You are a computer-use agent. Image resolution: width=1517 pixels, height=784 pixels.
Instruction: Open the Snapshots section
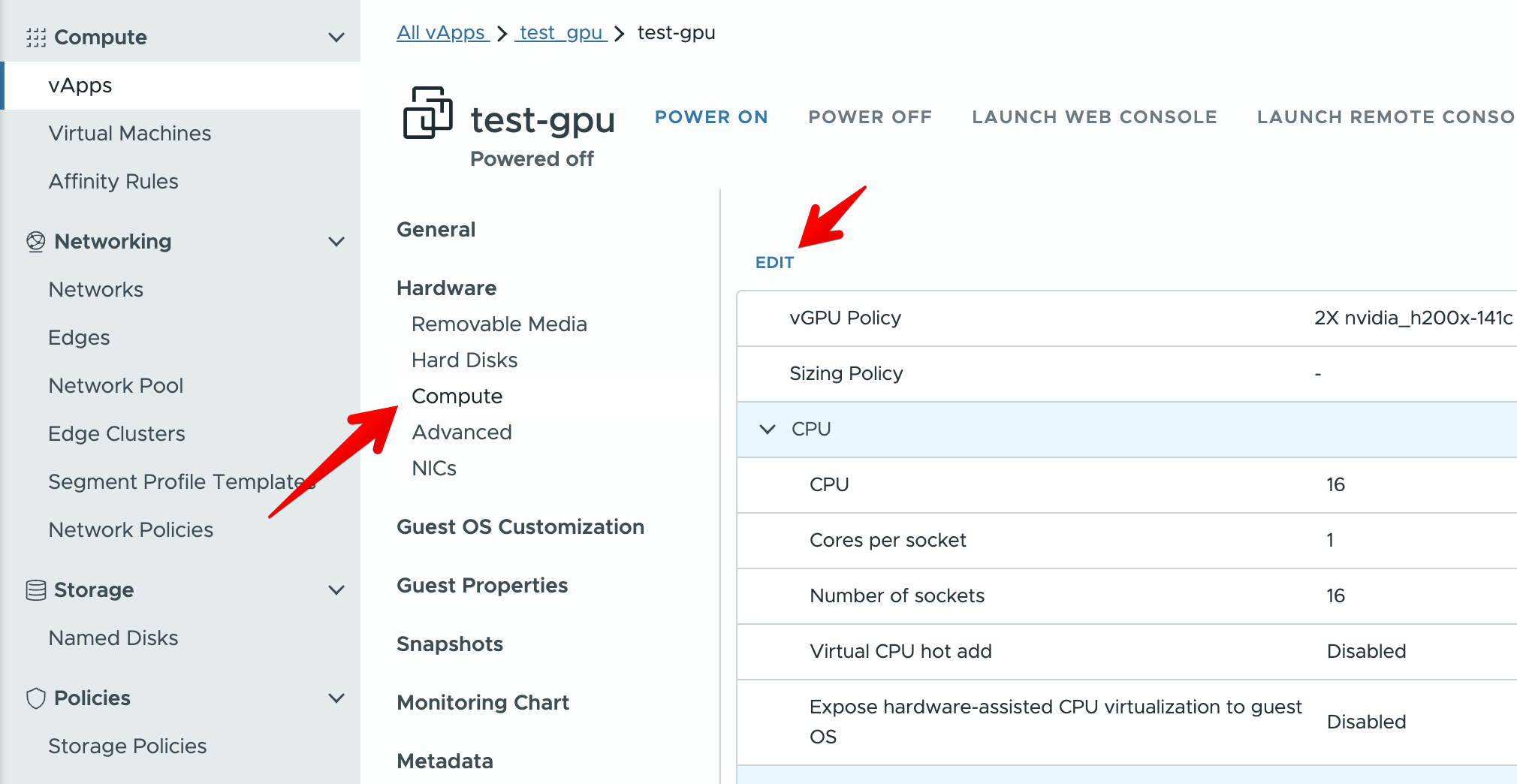click(x=450, y=644)
